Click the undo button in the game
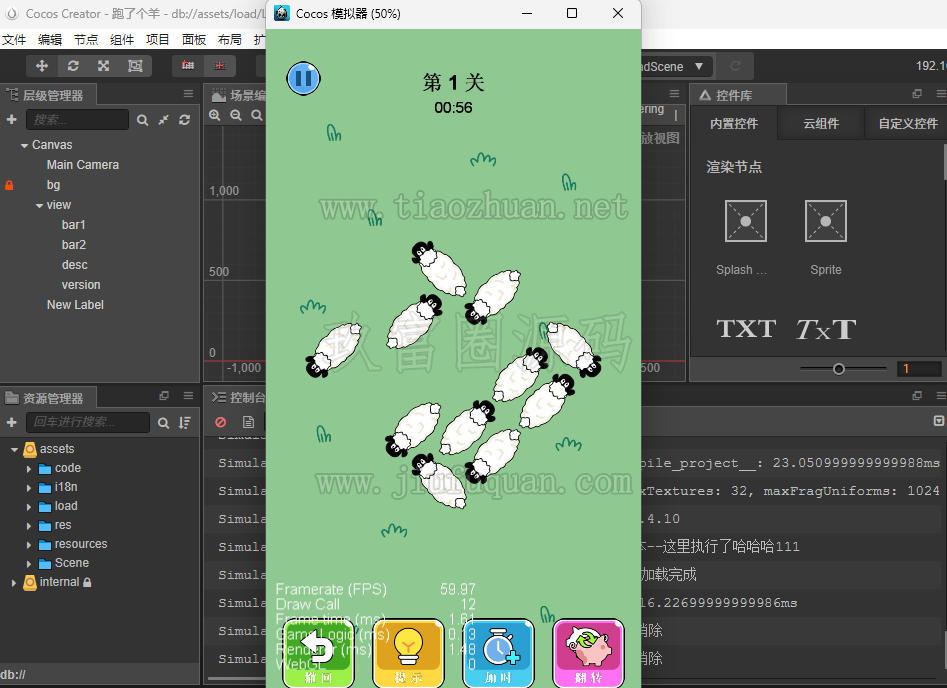 click(319, 653)
